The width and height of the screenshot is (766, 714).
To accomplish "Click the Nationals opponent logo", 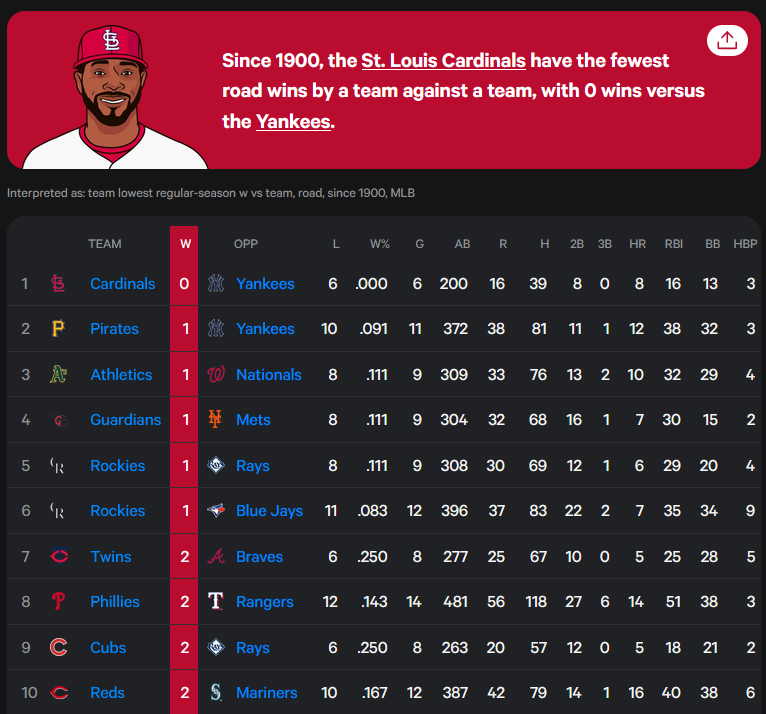I will click(x=216, y=374).
